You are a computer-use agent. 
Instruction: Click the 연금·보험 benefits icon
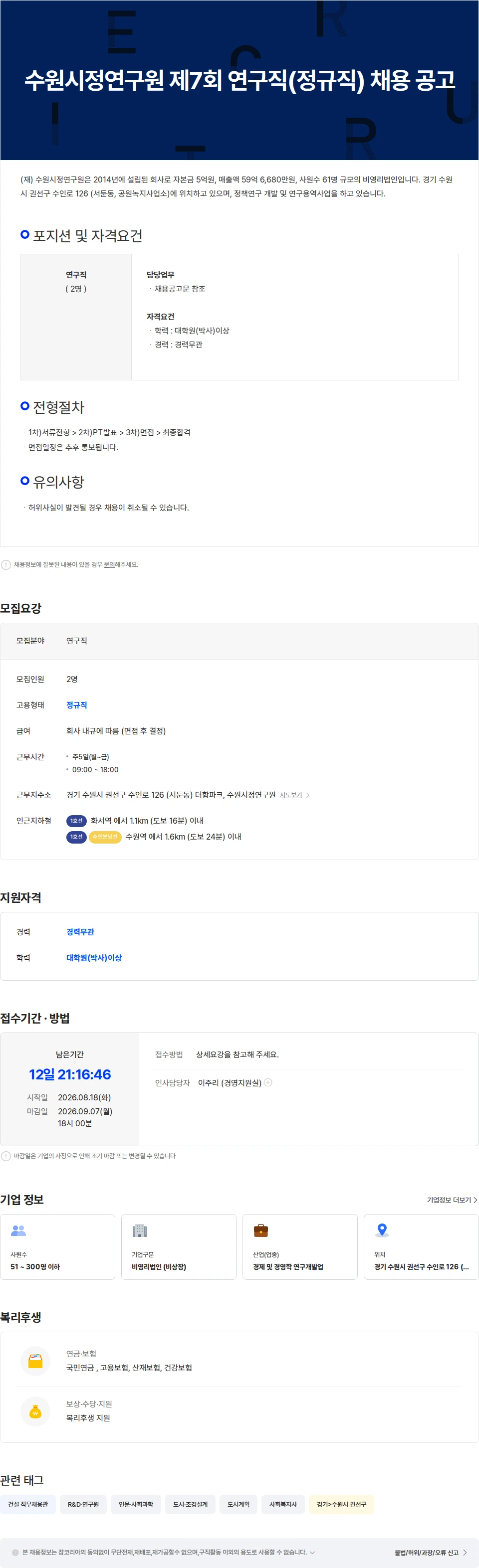click(x=35, y=1361)
